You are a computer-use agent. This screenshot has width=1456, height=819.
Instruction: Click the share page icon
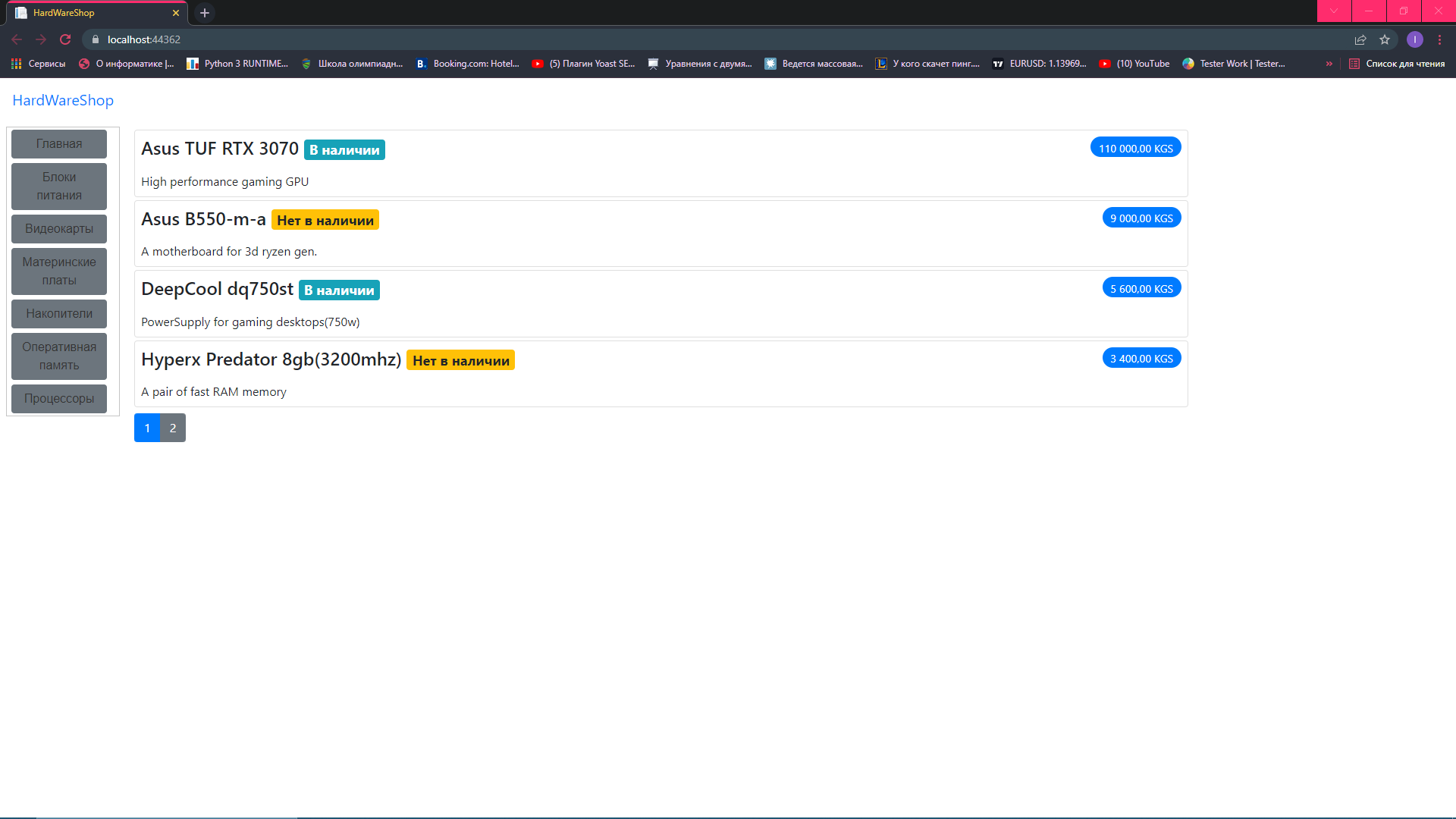pyautogui.click(x=1360, y=39)
